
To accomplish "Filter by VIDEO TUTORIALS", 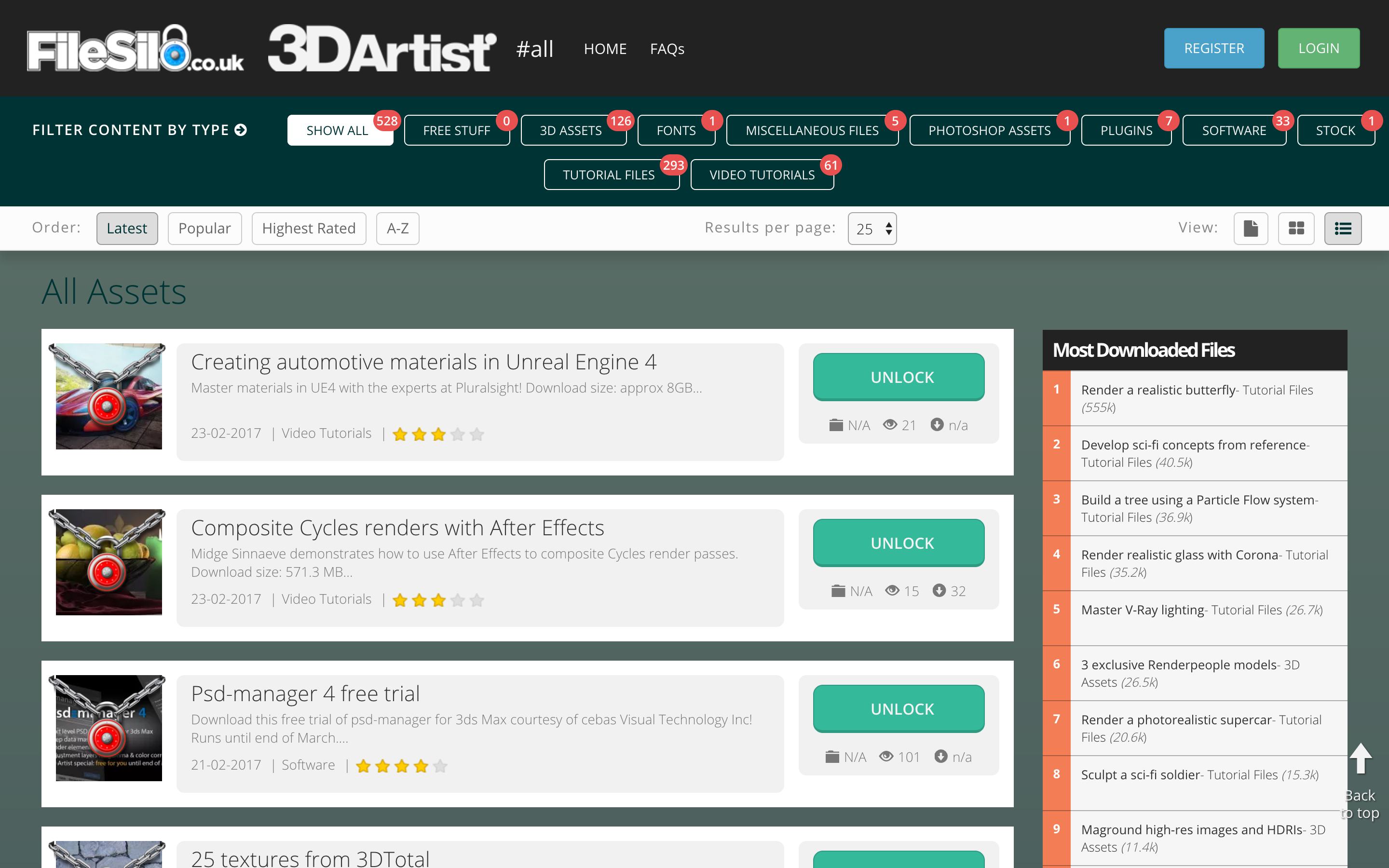I will tap(762, 175).
